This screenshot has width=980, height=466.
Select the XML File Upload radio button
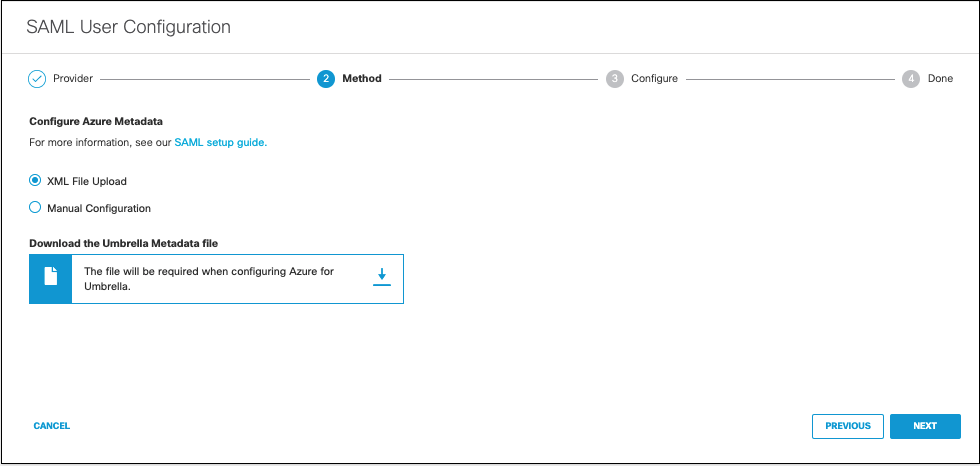pyautogui.click(x=35, y=181)
